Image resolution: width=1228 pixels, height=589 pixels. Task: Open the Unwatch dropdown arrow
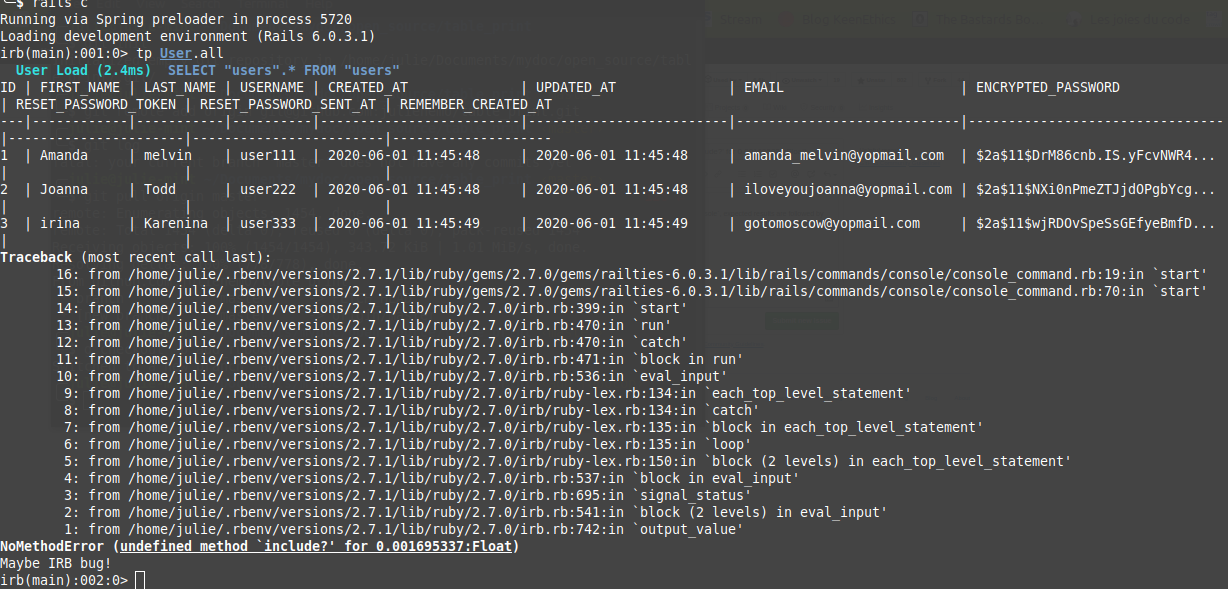coord(820,79)
